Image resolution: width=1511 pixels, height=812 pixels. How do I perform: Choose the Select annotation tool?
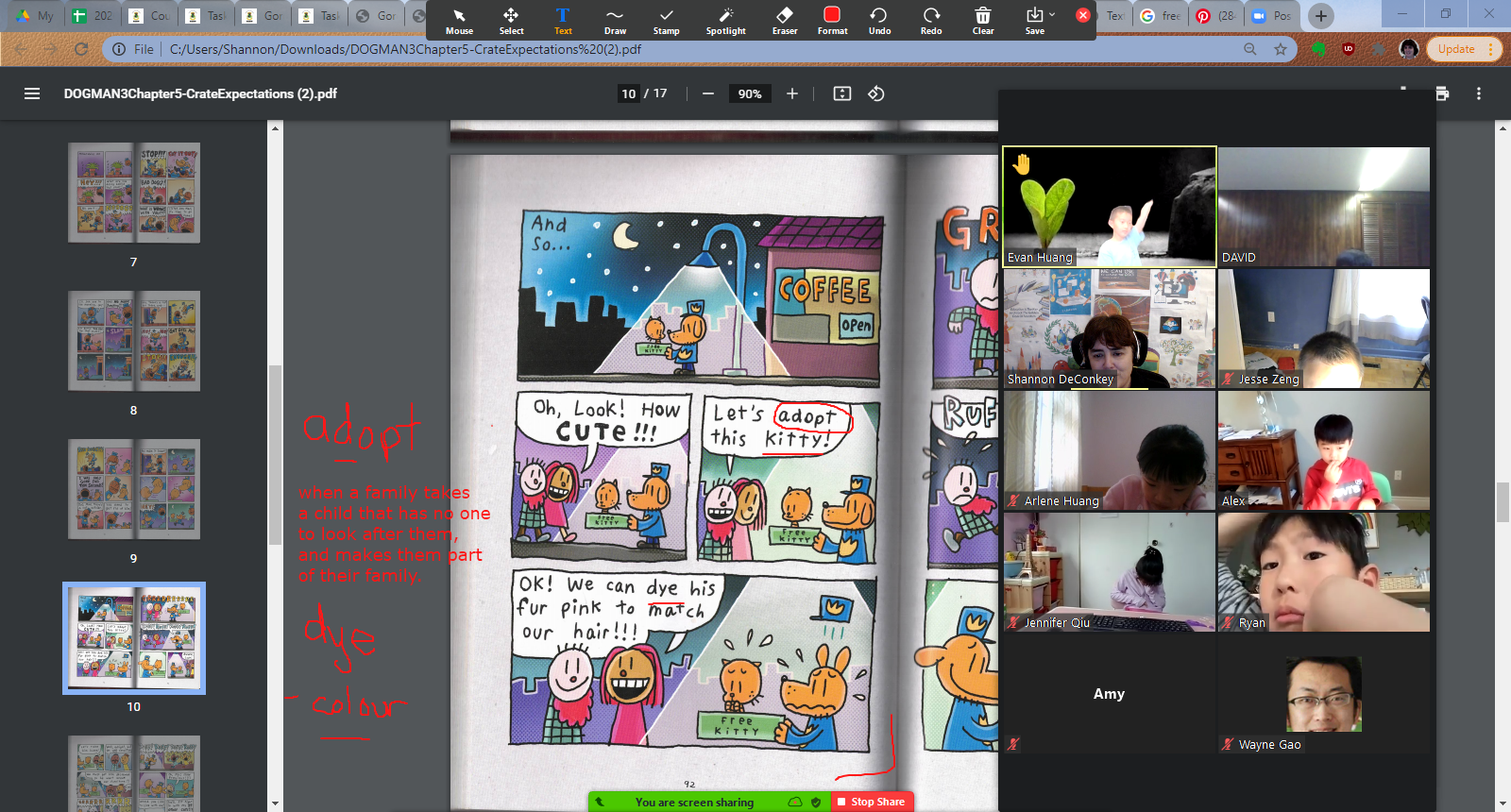[511, 21]
